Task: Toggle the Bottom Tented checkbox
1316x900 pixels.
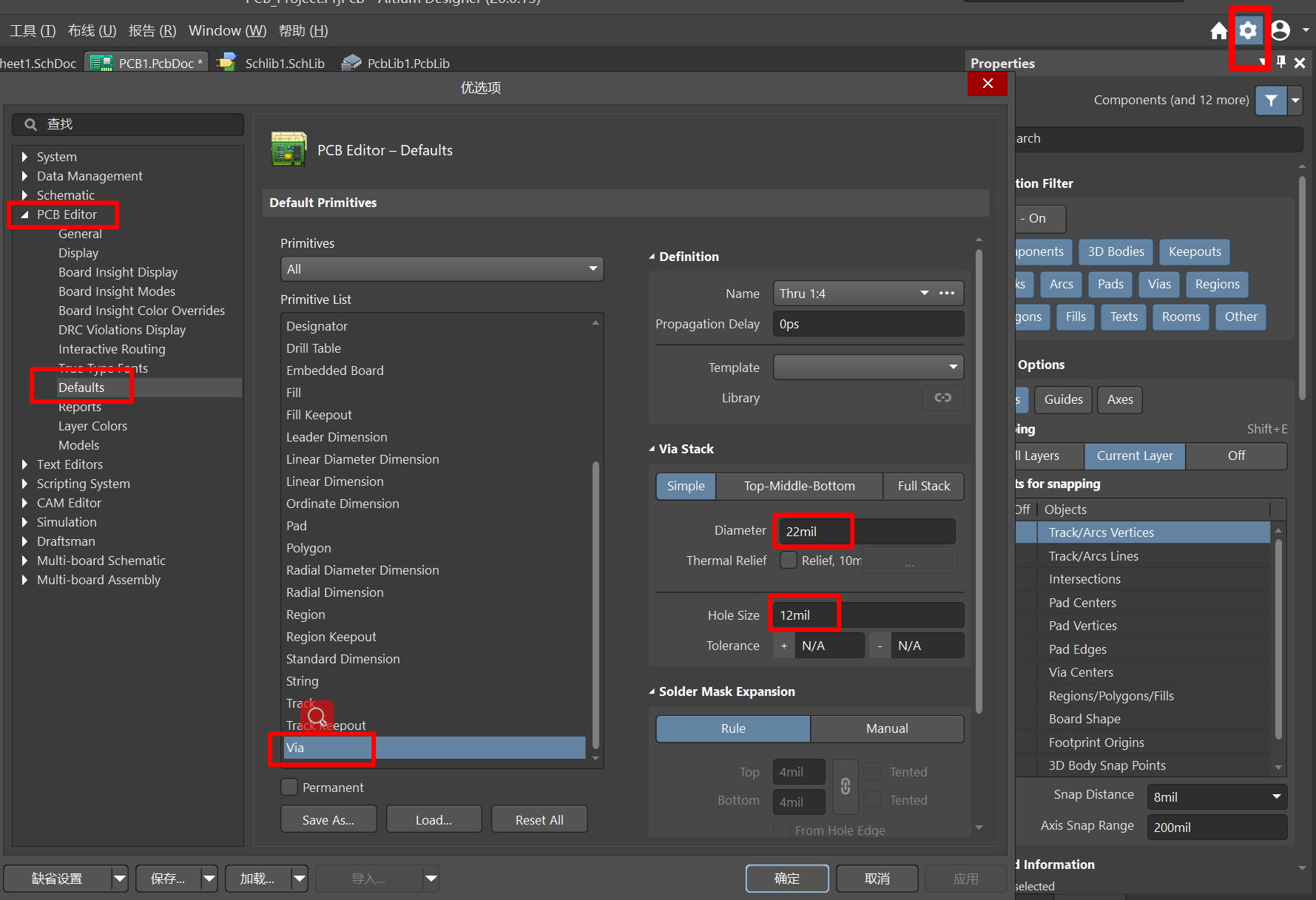Action: [x=873, y=799]
